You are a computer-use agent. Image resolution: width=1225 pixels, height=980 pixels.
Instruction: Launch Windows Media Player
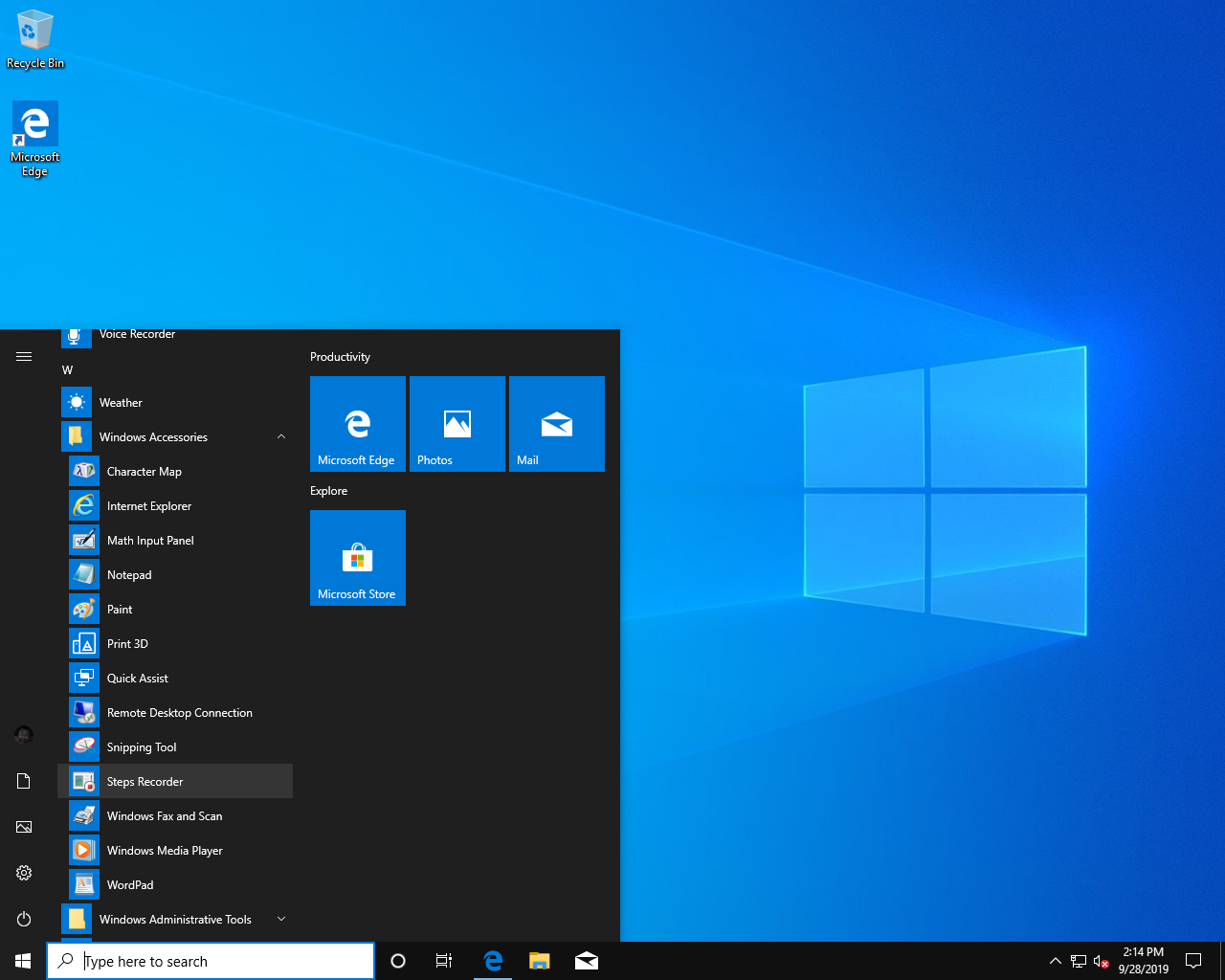pyautogui.click(x=175, y=851)
